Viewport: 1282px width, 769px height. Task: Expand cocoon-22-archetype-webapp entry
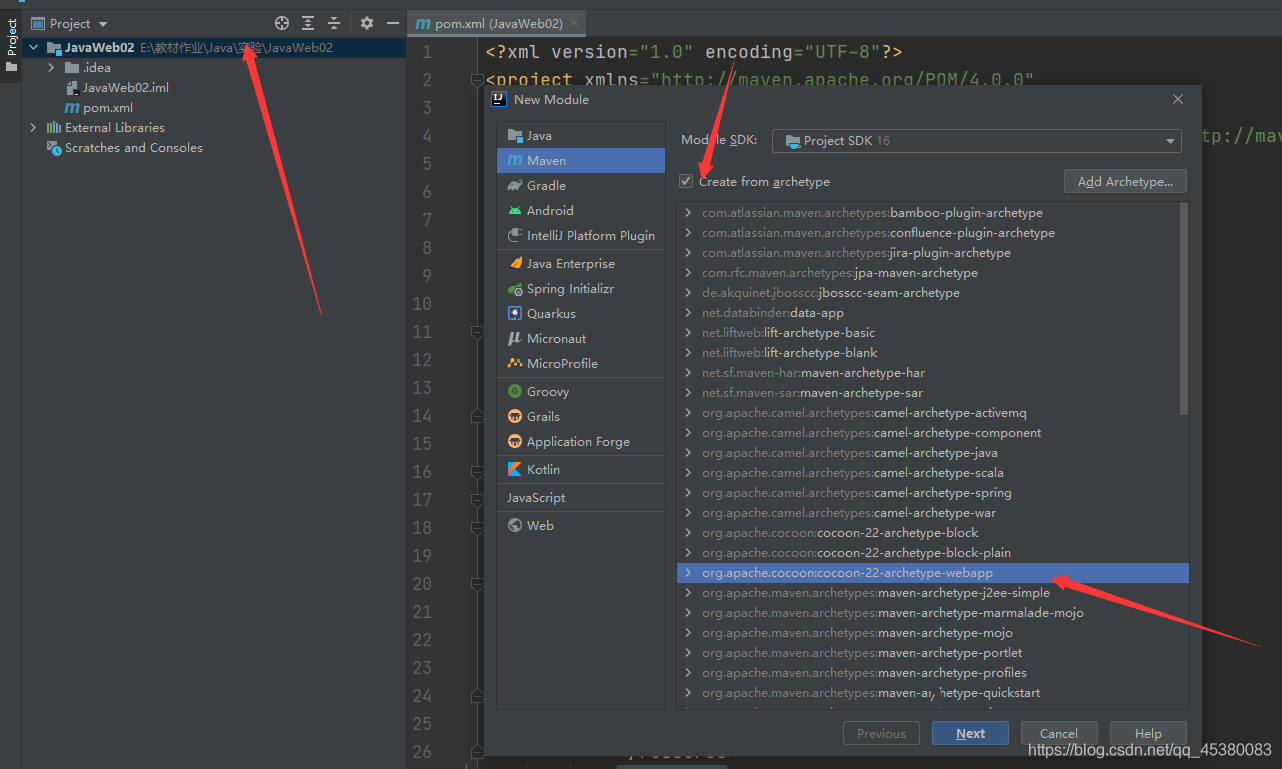tap(688, 573)
